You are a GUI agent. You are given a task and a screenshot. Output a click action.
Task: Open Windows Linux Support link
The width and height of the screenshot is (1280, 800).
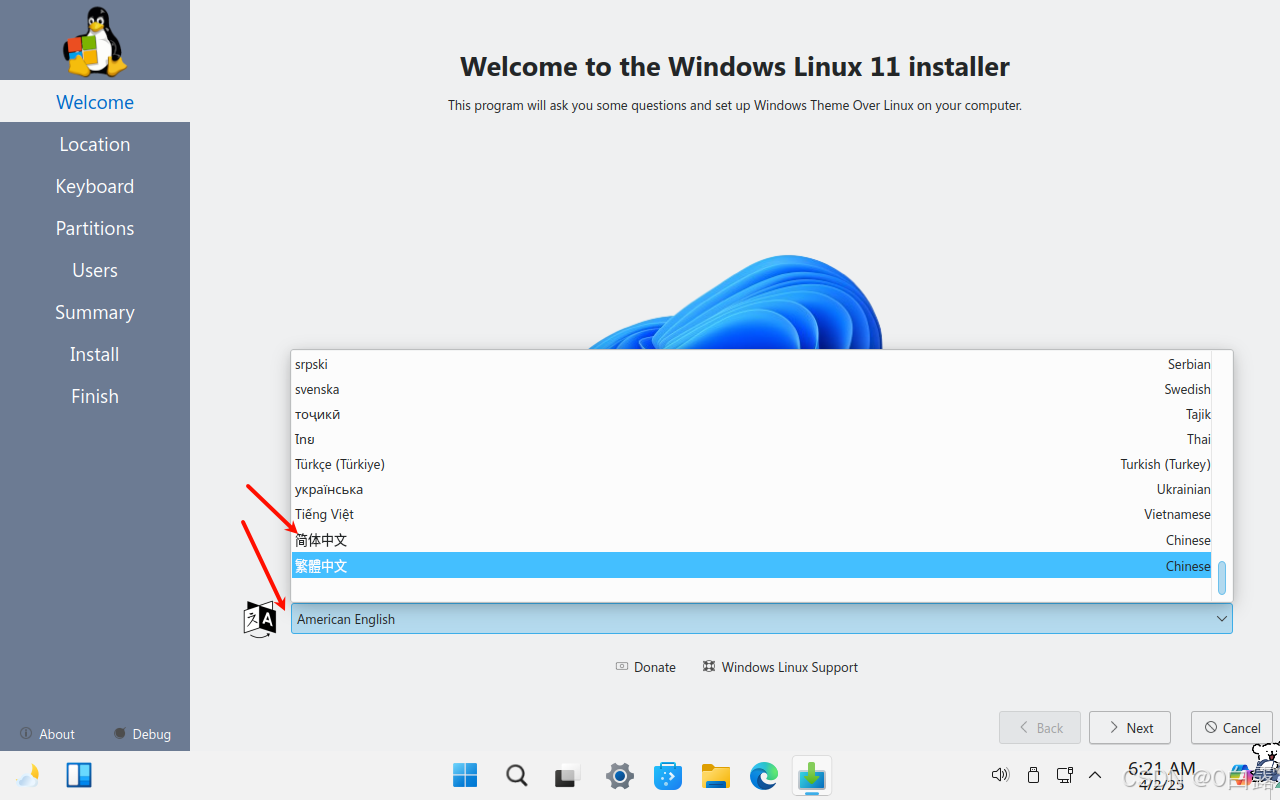click(780, 667)
